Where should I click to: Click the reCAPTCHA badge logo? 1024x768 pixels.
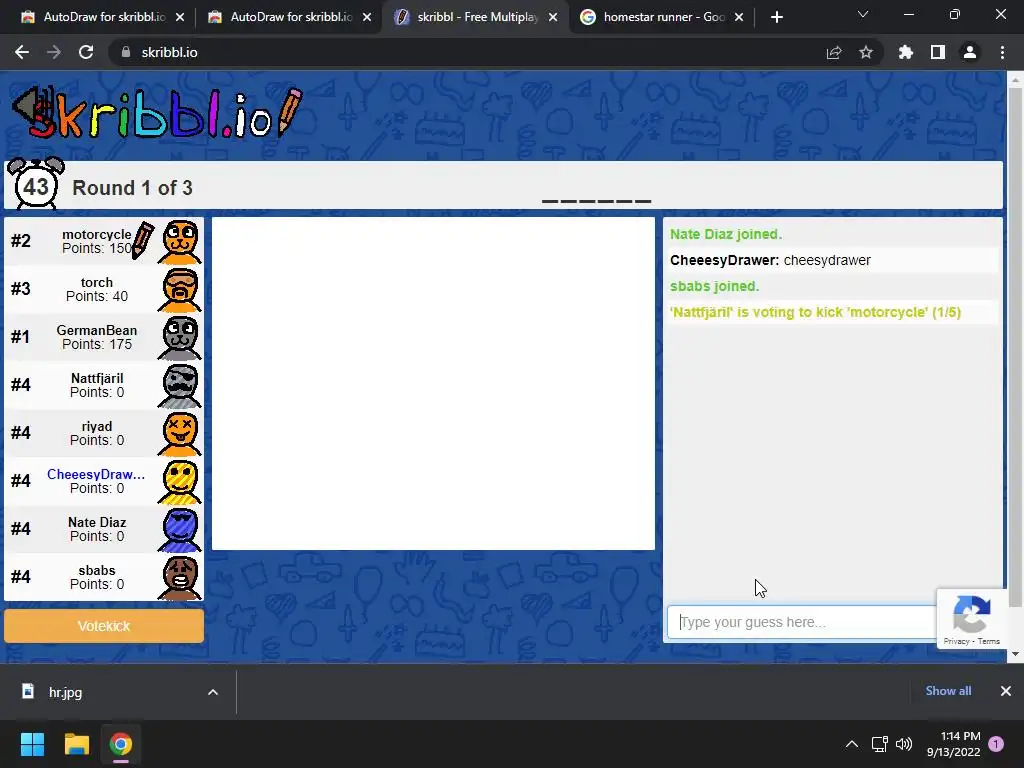(972, 613)
